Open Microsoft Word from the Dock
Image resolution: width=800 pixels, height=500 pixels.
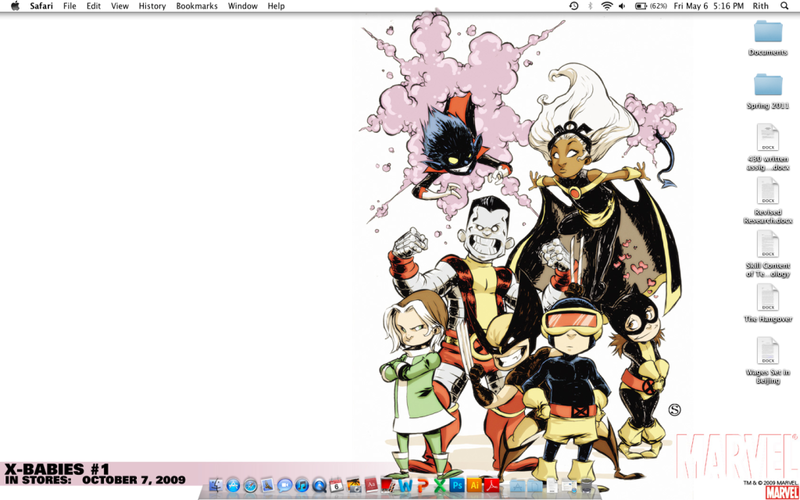[x=406, y=485]
